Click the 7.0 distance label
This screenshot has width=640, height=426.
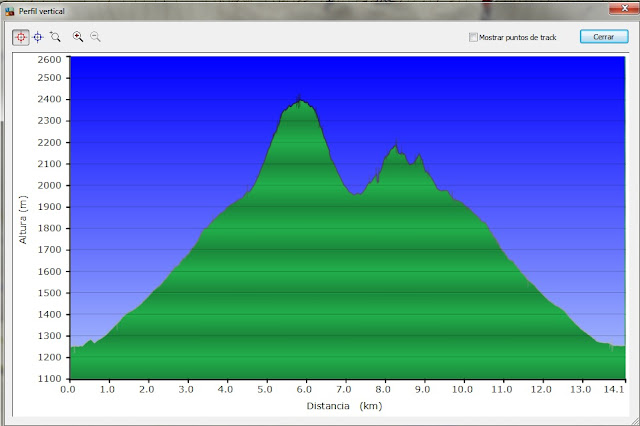[344, 389]
